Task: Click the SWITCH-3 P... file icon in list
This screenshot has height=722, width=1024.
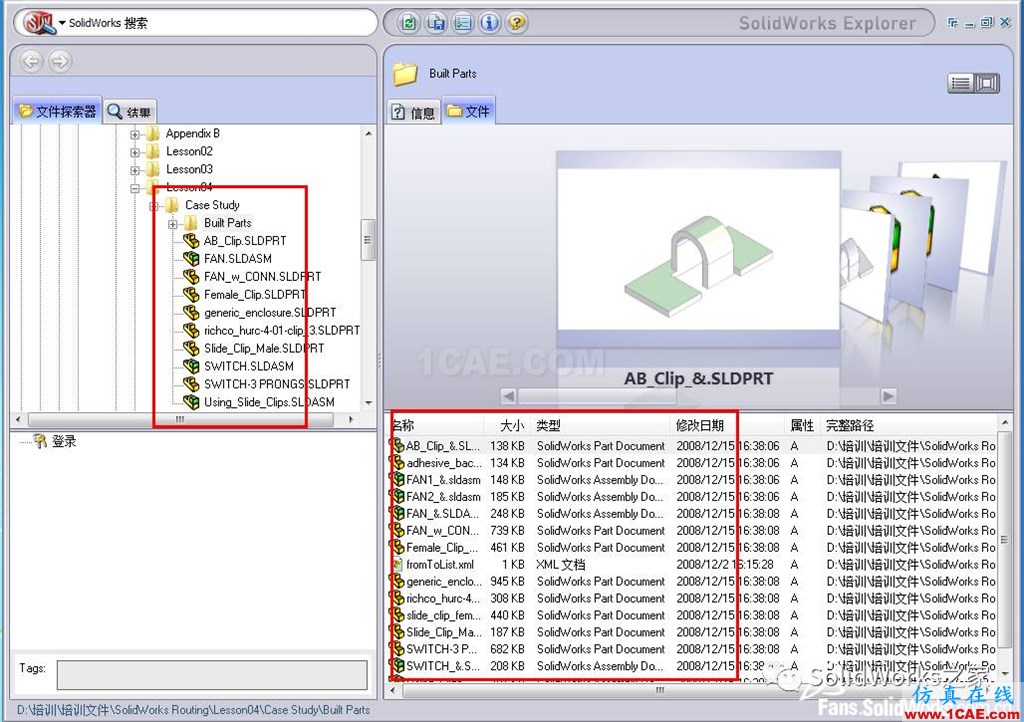Action: 397,649
